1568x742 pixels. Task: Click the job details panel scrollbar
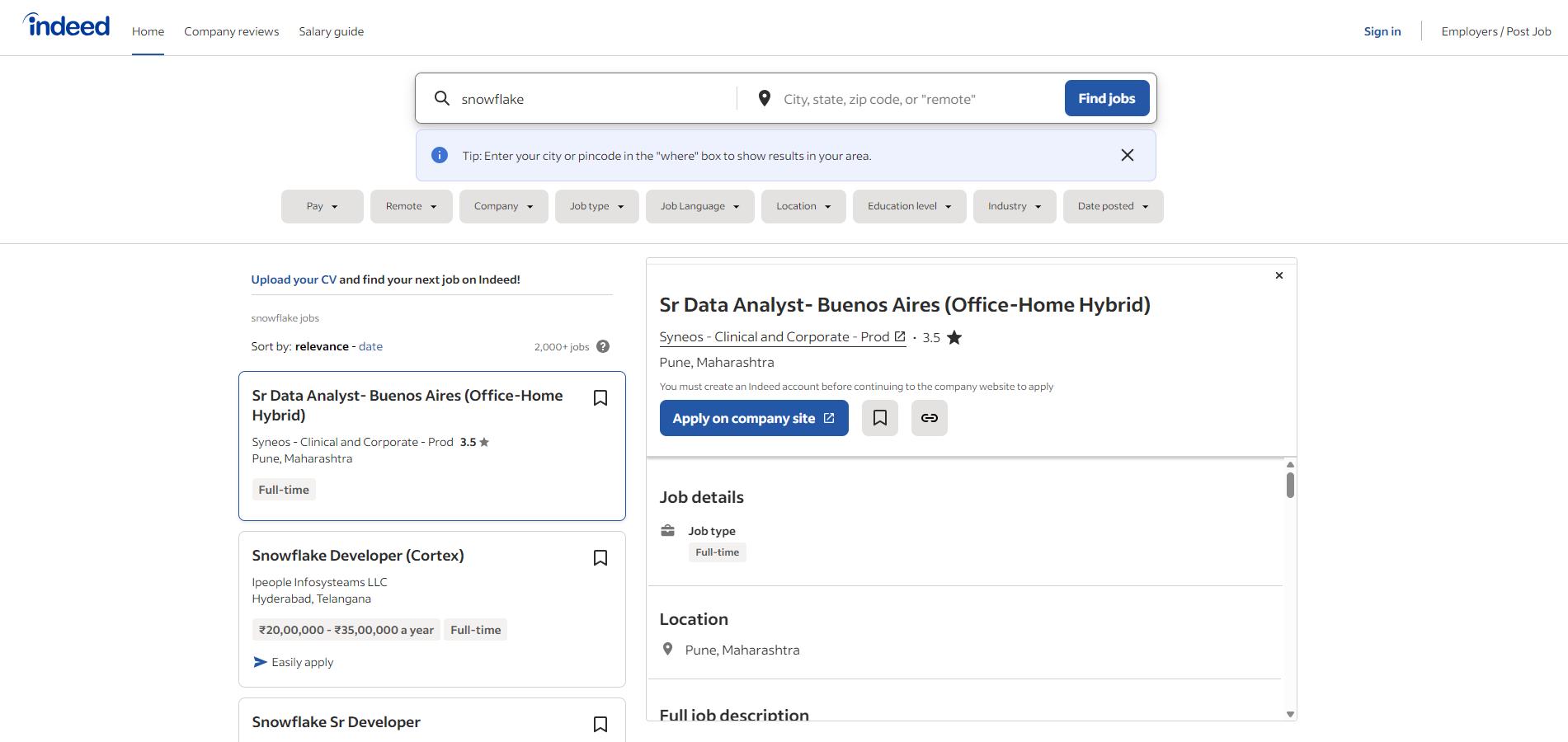(x=1290, y=486)
